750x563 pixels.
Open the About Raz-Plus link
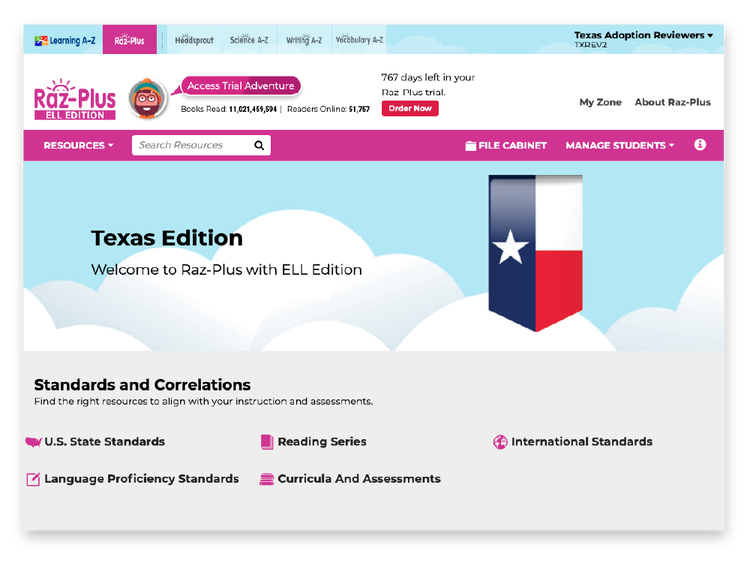coord(673,102)
